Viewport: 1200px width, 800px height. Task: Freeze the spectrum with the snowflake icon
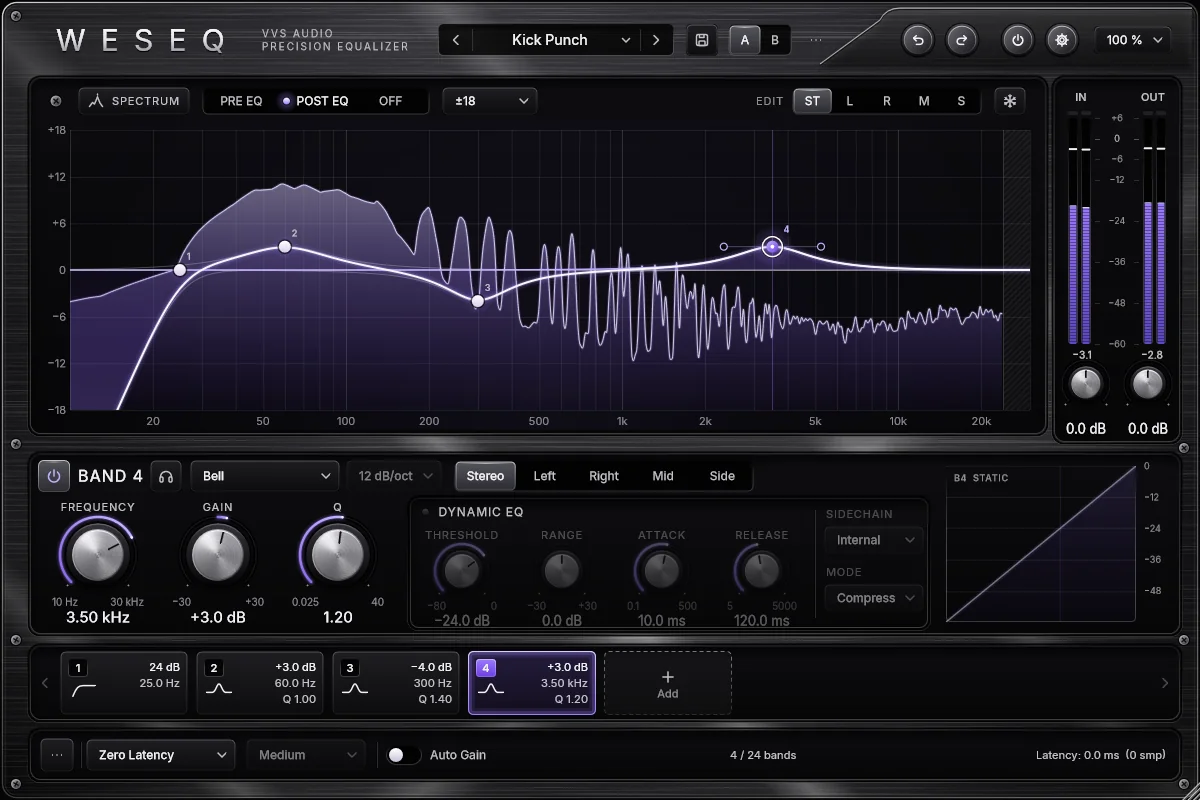pos(1010,101)
